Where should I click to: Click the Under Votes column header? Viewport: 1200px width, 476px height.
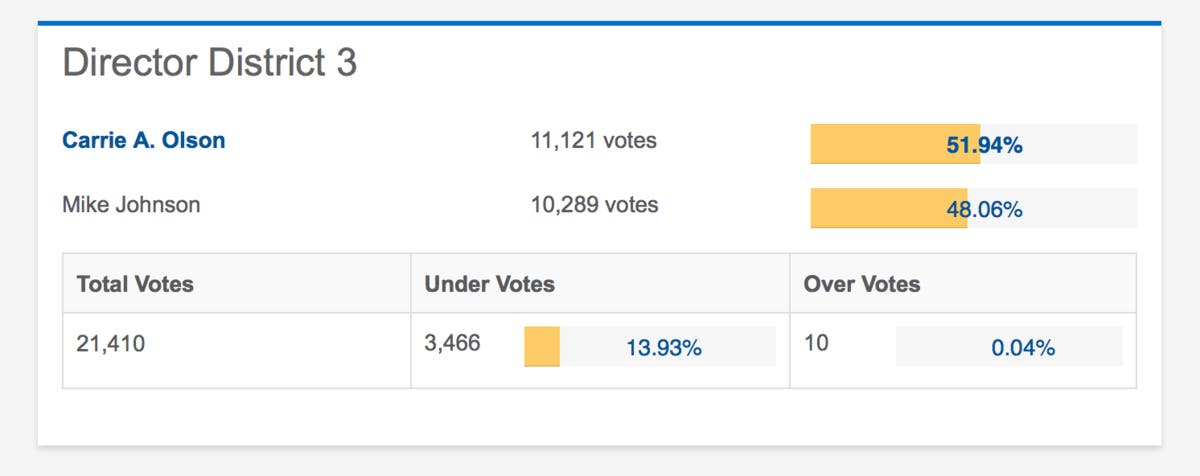tap(490, 284)
